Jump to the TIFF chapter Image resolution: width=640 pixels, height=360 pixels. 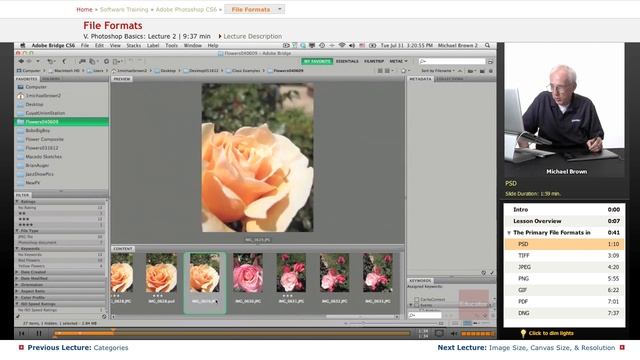565,256
